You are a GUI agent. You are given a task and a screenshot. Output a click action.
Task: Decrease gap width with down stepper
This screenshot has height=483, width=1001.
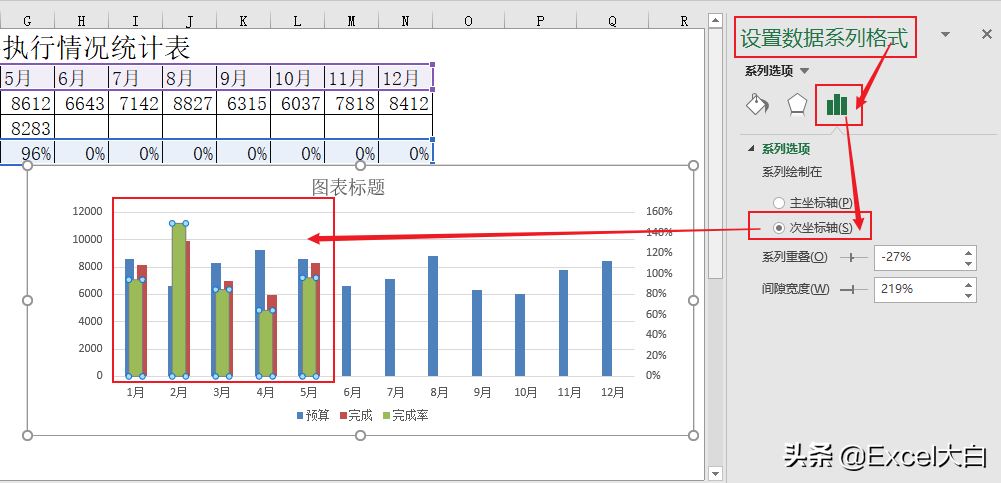969,295
